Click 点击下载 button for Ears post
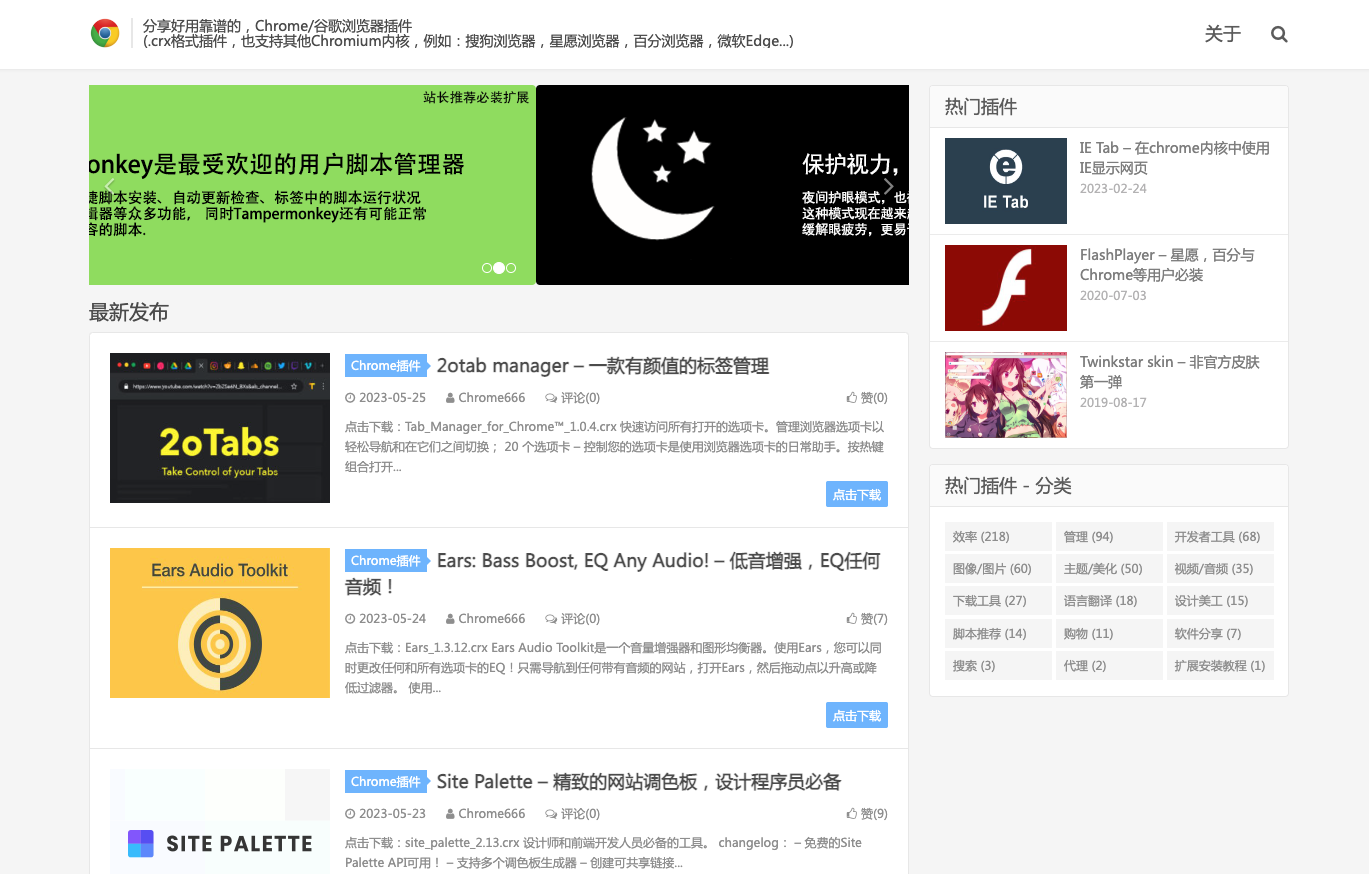The height and width of the screenshot is (874, 1369). point(857,715)
